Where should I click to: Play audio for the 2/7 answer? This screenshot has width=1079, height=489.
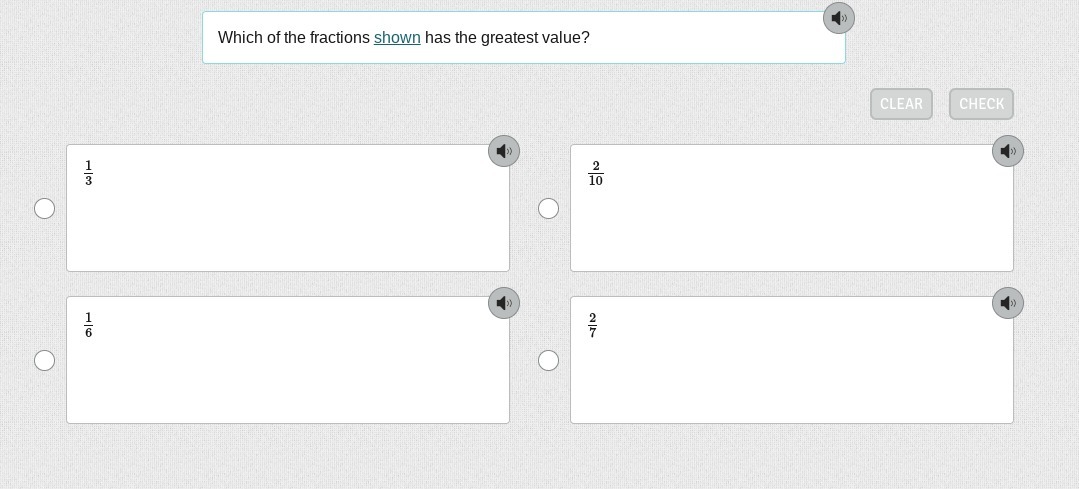point(1007,303)
